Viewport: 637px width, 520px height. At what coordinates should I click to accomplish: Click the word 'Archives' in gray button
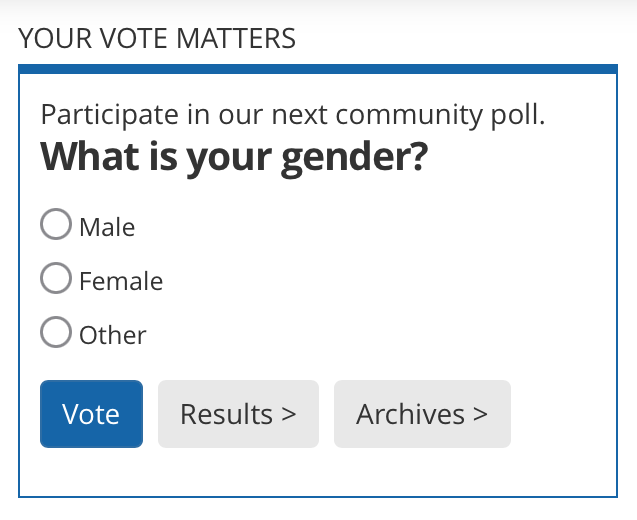[x=411, y=414]
